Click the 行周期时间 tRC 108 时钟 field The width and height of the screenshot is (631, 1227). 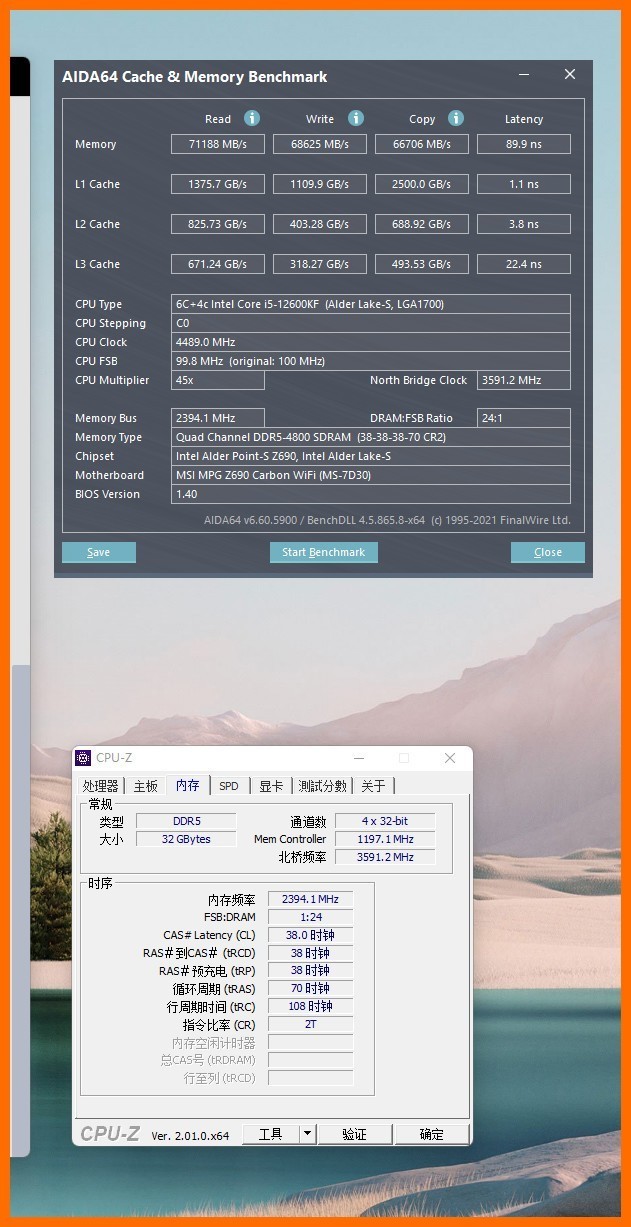[x=310, y=1006]
